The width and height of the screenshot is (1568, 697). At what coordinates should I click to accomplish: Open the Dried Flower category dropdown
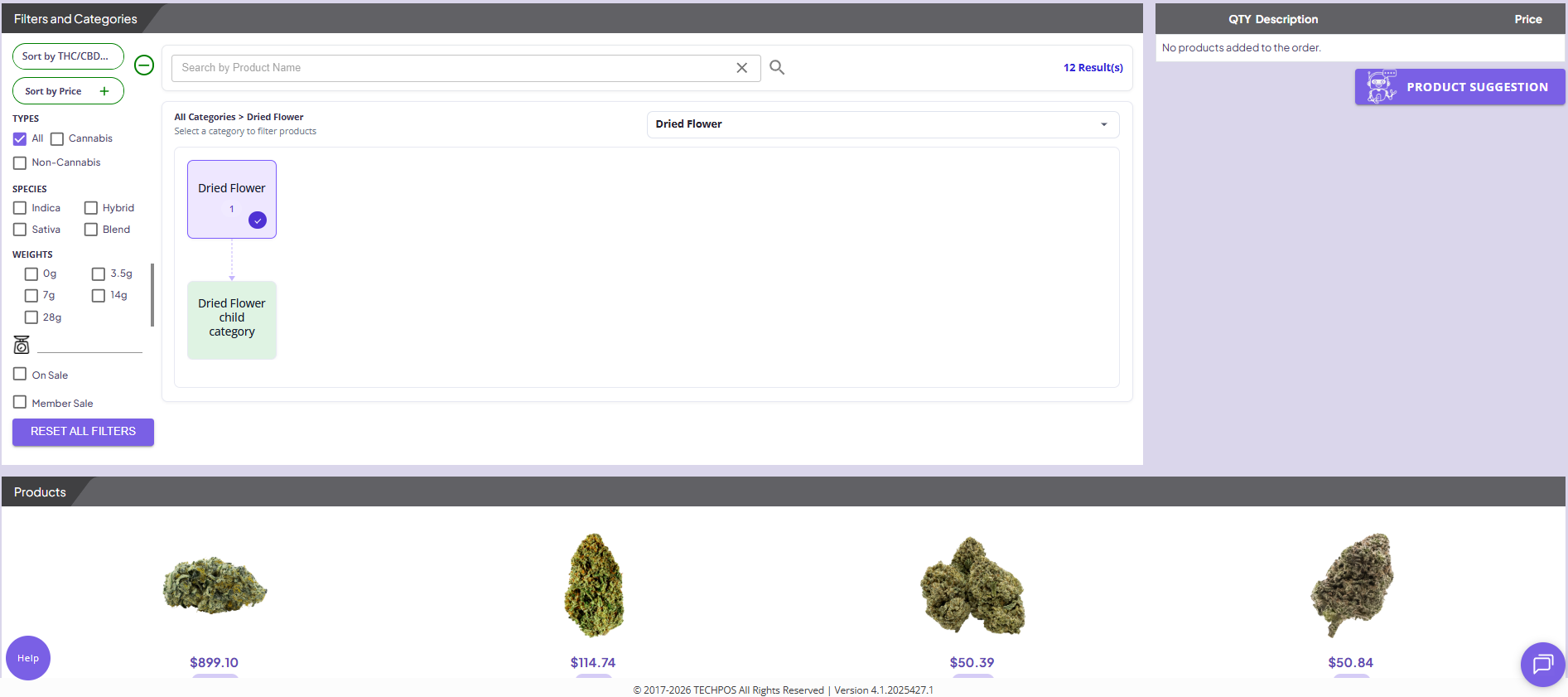pyautogui.click(x=883, y=124)
